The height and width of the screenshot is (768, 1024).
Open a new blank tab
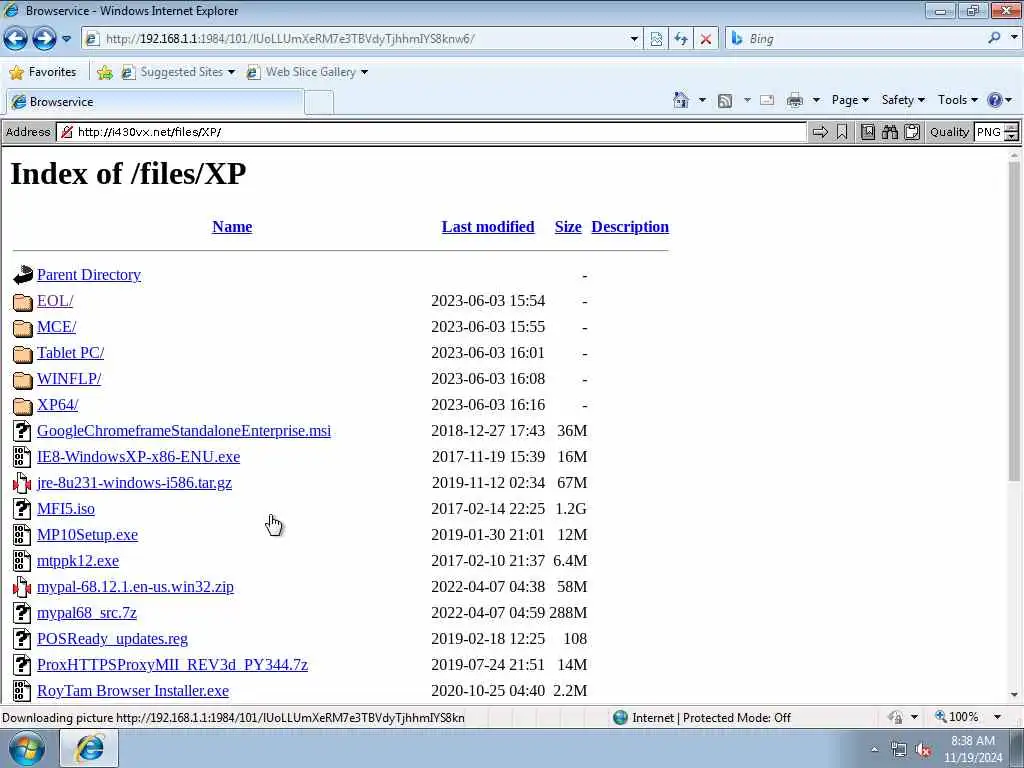(x=319, y=103)
